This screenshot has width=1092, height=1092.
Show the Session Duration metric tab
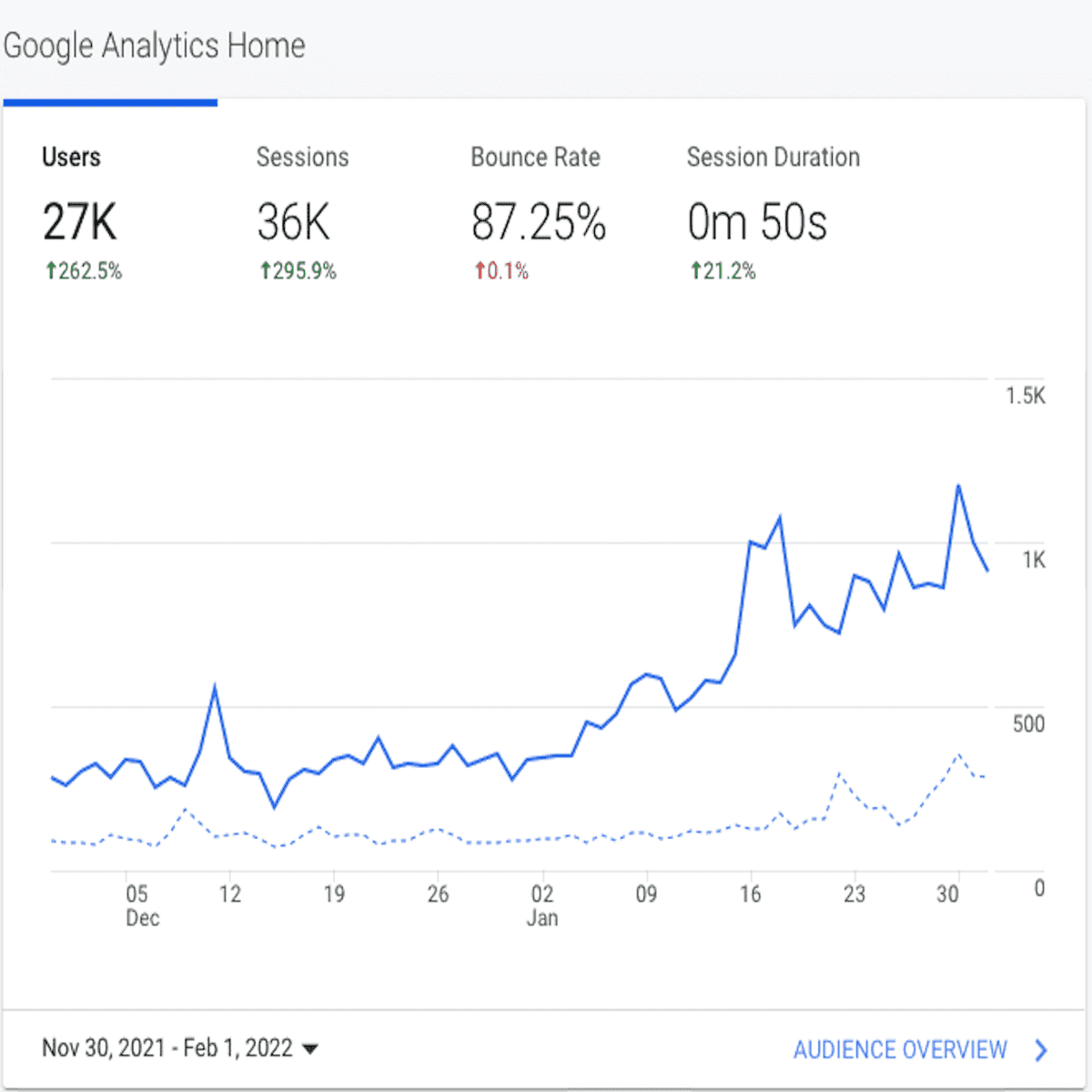(773, 214)
